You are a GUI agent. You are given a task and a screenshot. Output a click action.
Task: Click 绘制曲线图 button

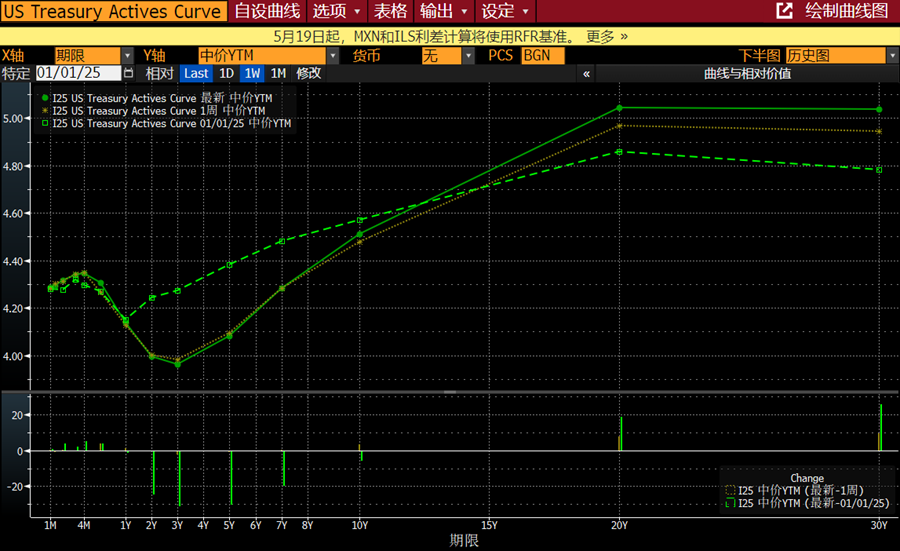846,10
